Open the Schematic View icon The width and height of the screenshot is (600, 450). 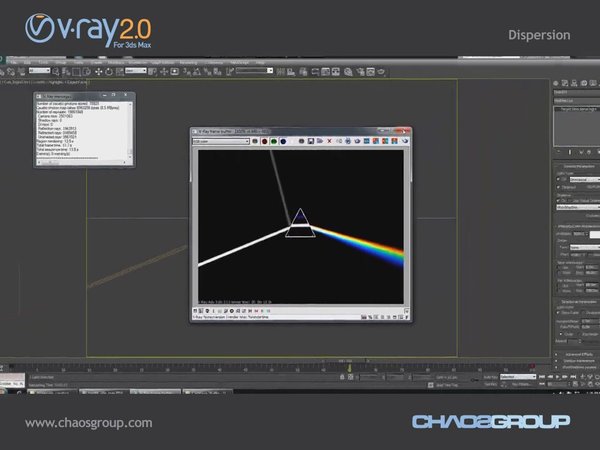(336, 72)
